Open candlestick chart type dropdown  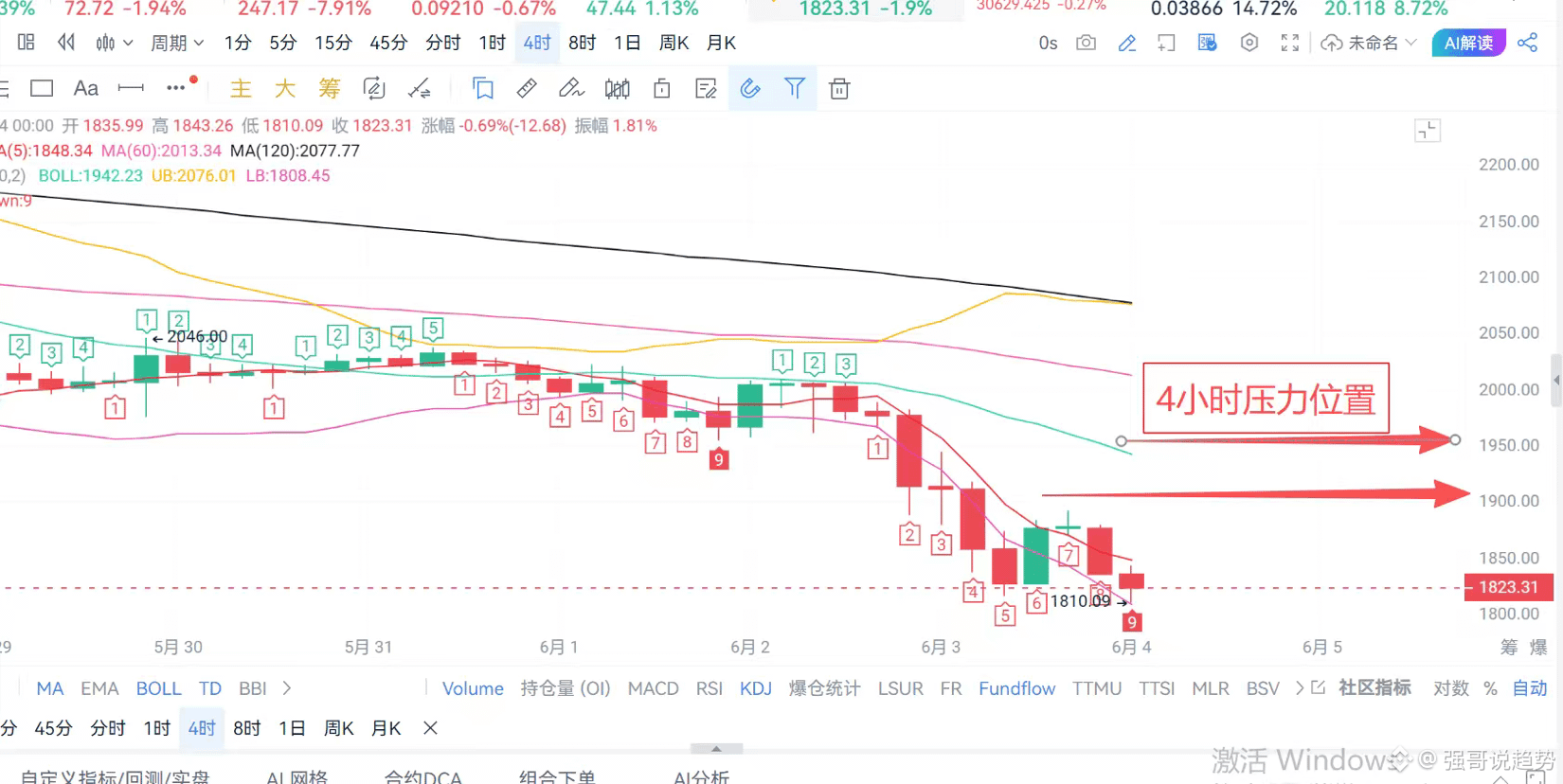pyautogui.click(x=114, y=43)
